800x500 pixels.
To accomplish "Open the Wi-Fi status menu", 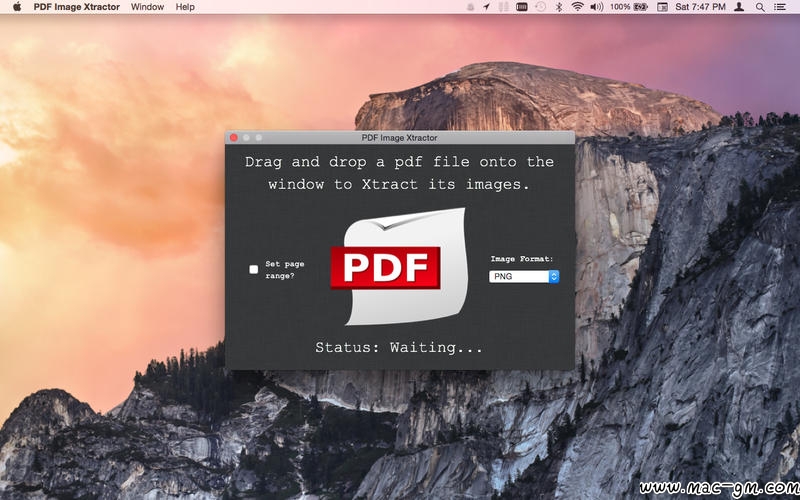I will tap(577, 7).
